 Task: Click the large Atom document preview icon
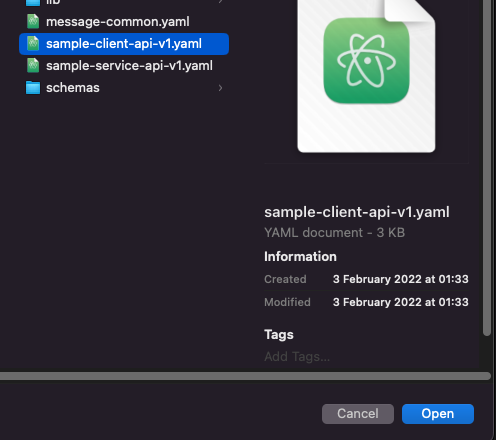pyautogui.click(x=366, y=76)
